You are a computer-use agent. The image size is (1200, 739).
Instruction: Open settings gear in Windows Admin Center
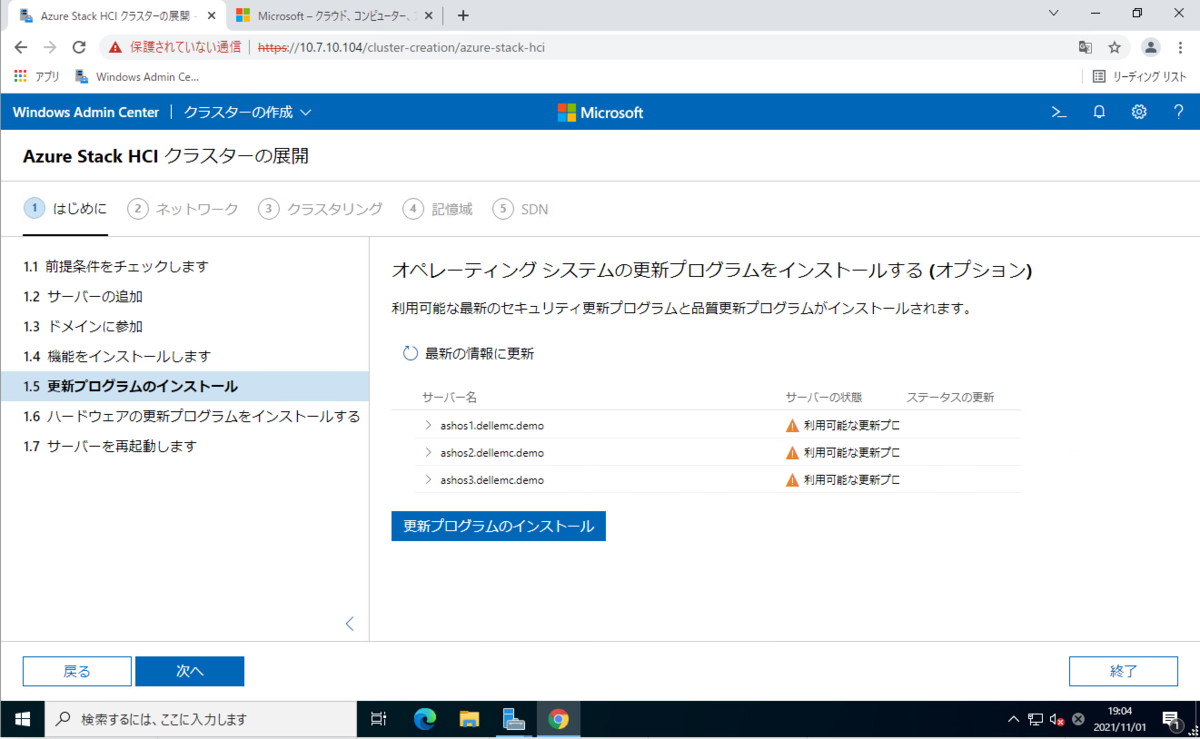point(1139,112)
